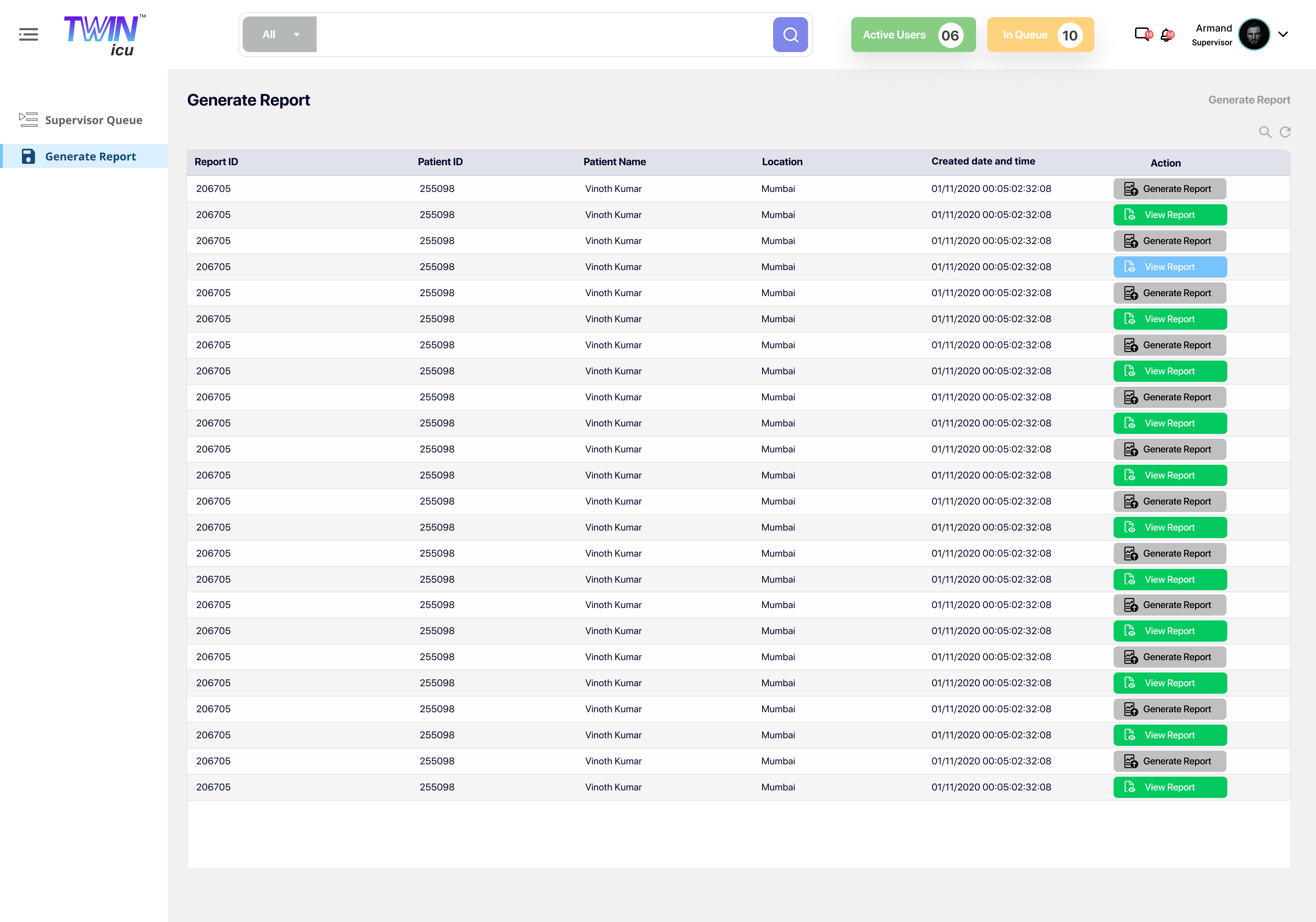Click the table refresh icon
This screenshot has height=922, width=1316.
pyautogui.click(x=1285, y=132)
